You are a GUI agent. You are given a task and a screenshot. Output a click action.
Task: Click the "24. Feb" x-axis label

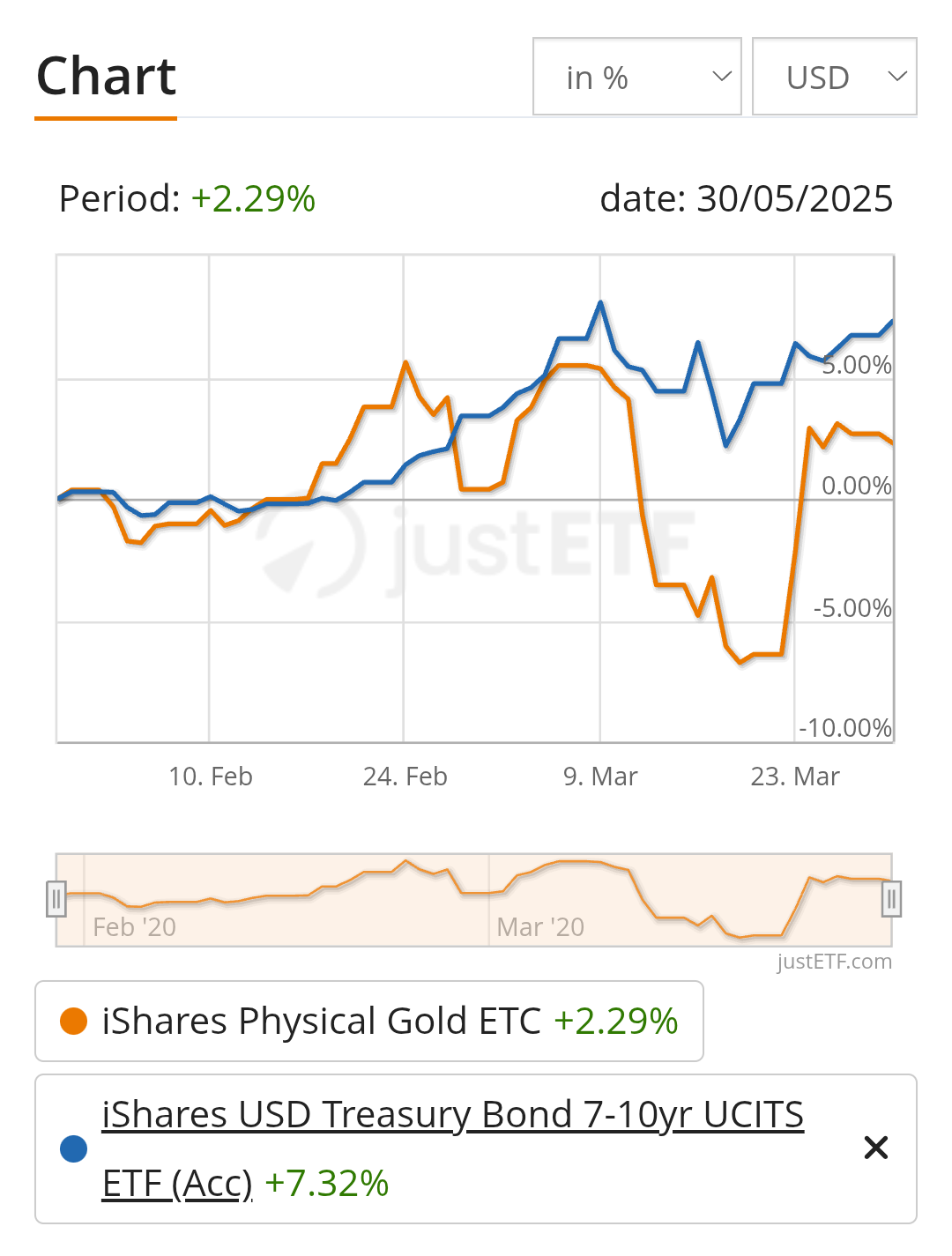[x=405, y=777]
